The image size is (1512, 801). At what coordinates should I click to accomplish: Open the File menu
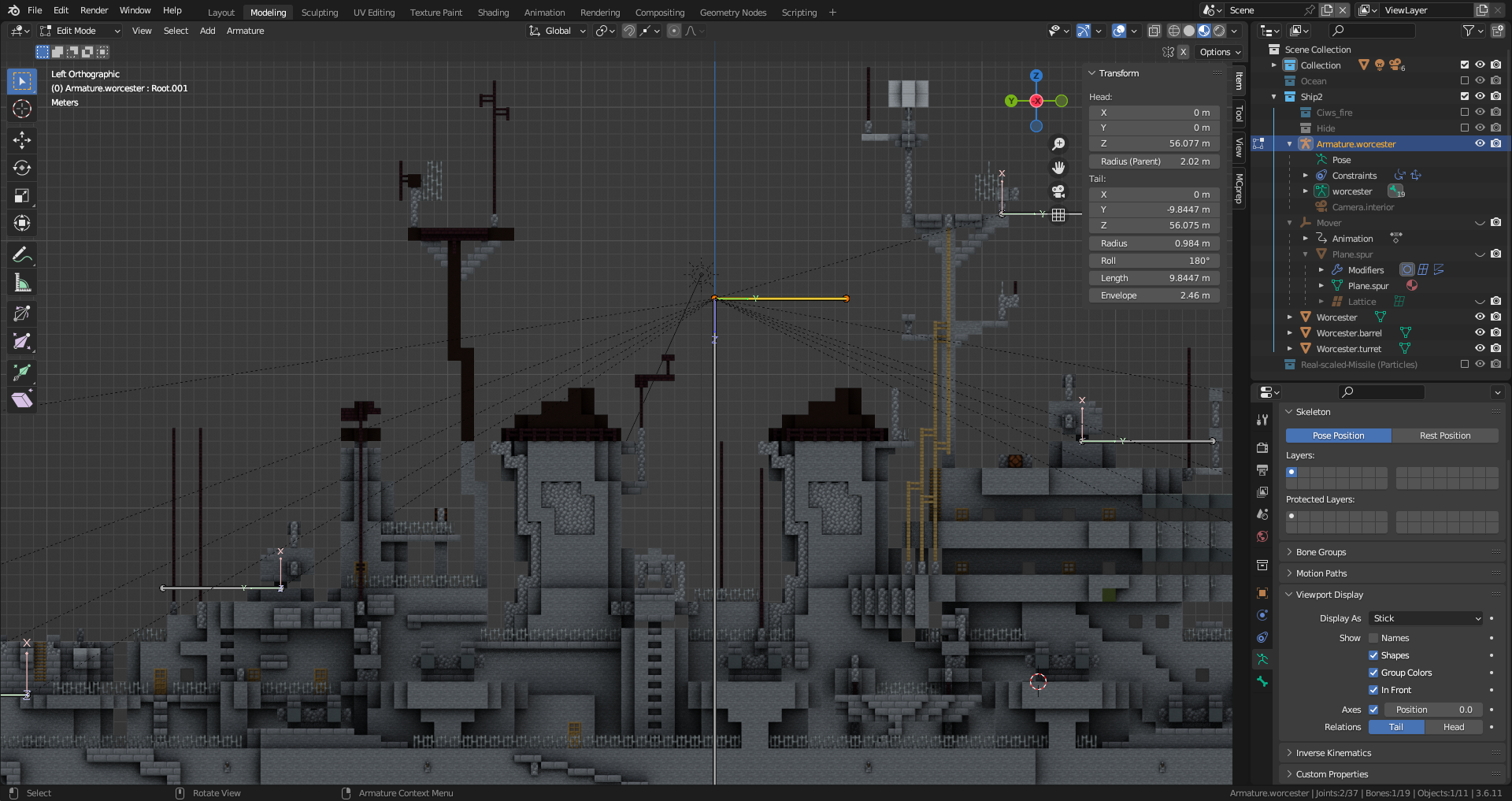35,10
